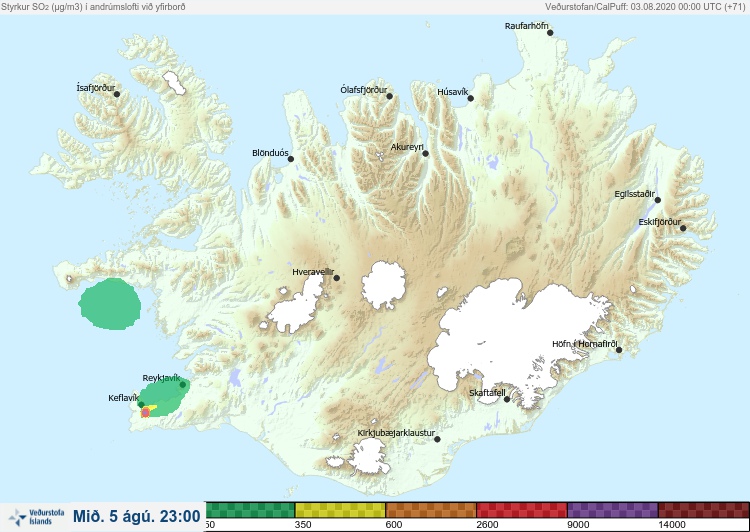Select the orange 600 legend swatch
Image resolution: width=750 pixels, height=532 pixels.
click(431, 510)
